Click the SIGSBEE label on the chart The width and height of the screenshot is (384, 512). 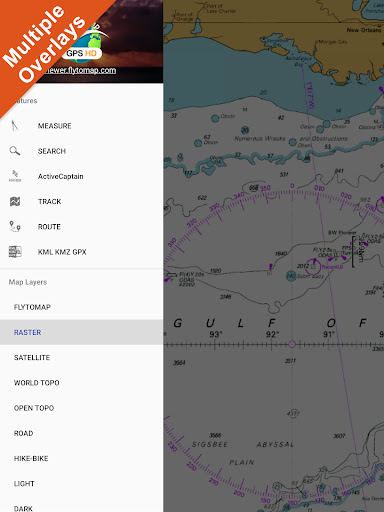(x=210, y=444)
